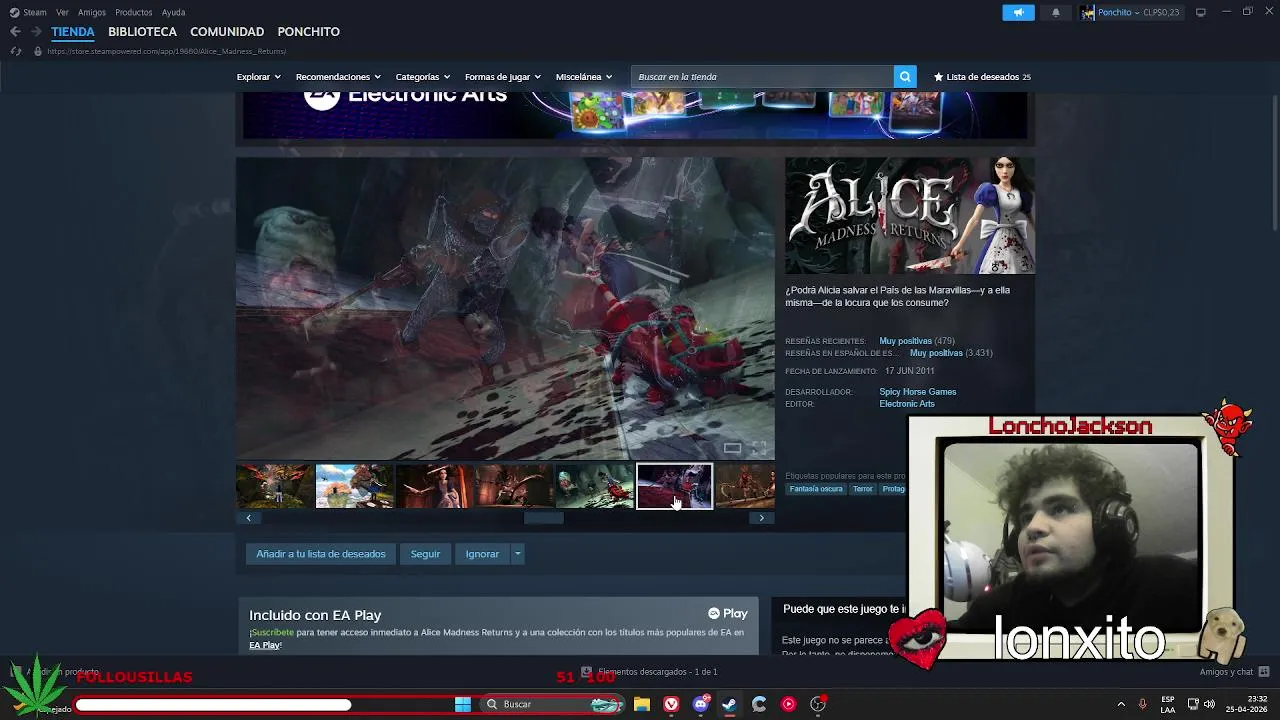1280x720 pixels.
Task: Select the highlighted sixth screenshot thumbnail
Action: pyautogui.click(x=674, y=486)
